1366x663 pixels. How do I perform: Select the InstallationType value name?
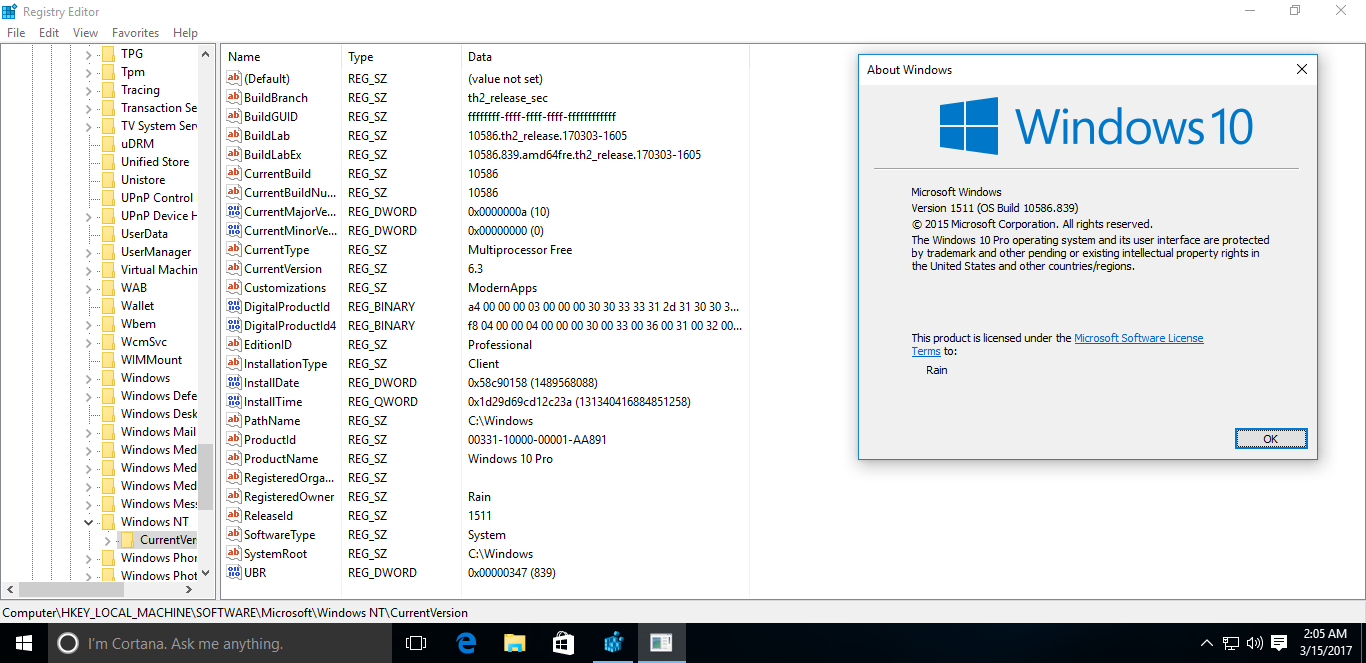[x=285, y=364]
